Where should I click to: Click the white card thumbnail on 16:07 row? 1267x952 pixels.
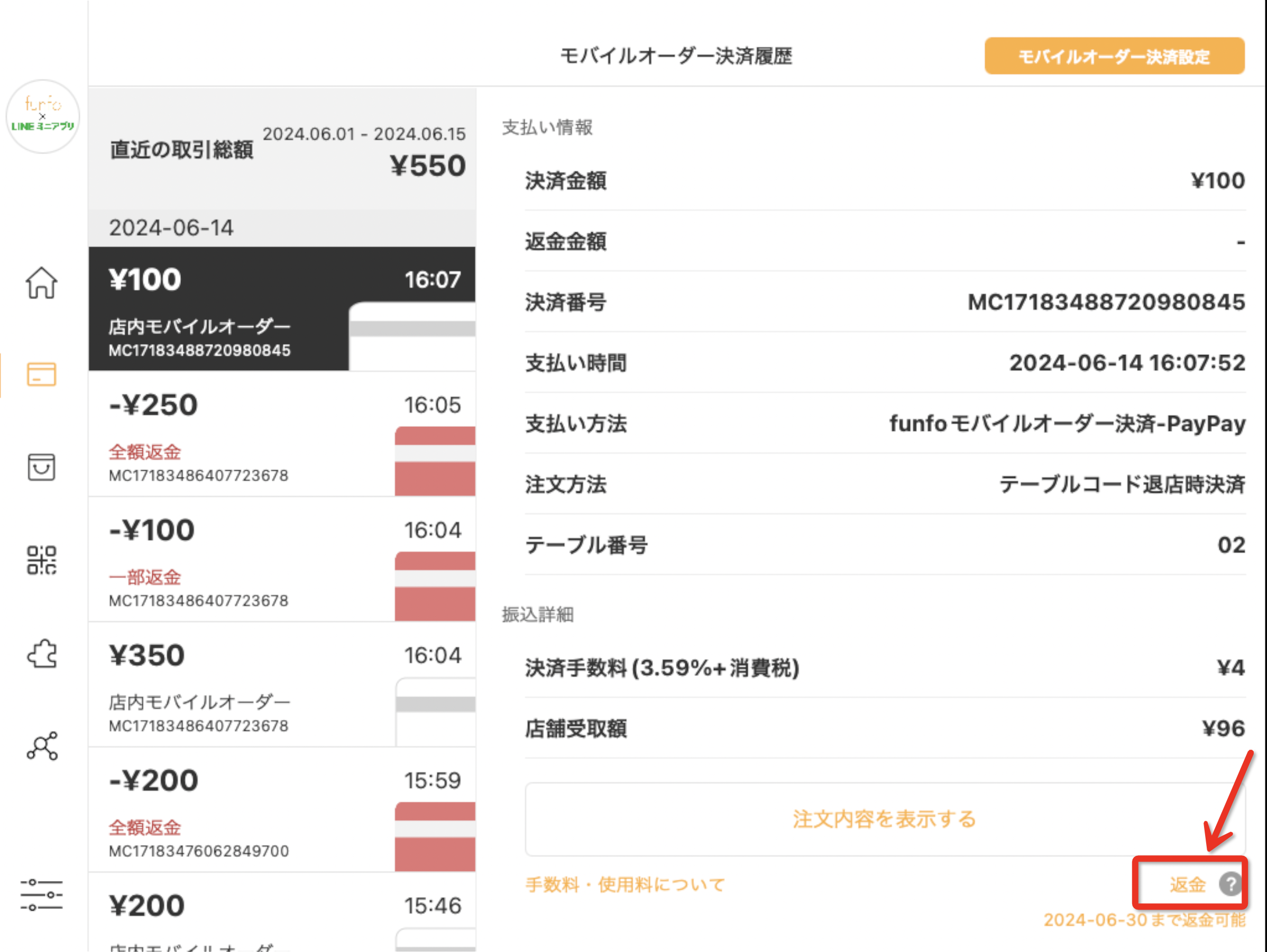point(412,337)
